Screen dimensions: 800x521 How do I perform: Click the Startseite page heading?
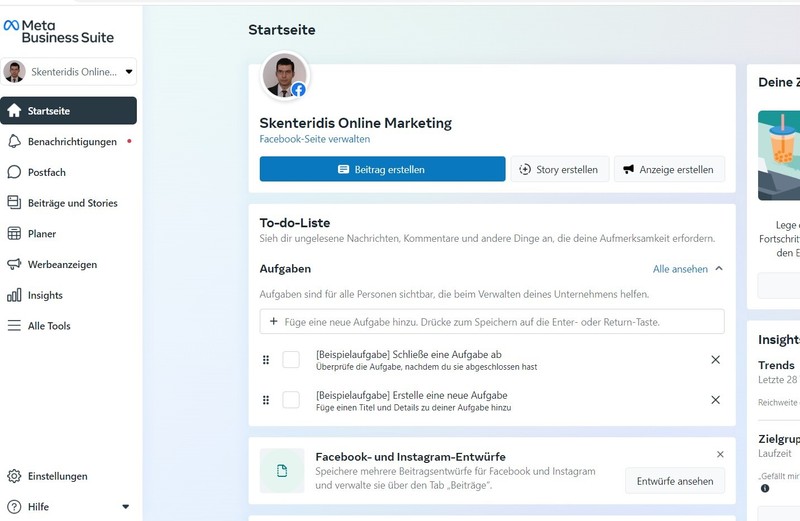pyautogui.click(x=282, y=30)
